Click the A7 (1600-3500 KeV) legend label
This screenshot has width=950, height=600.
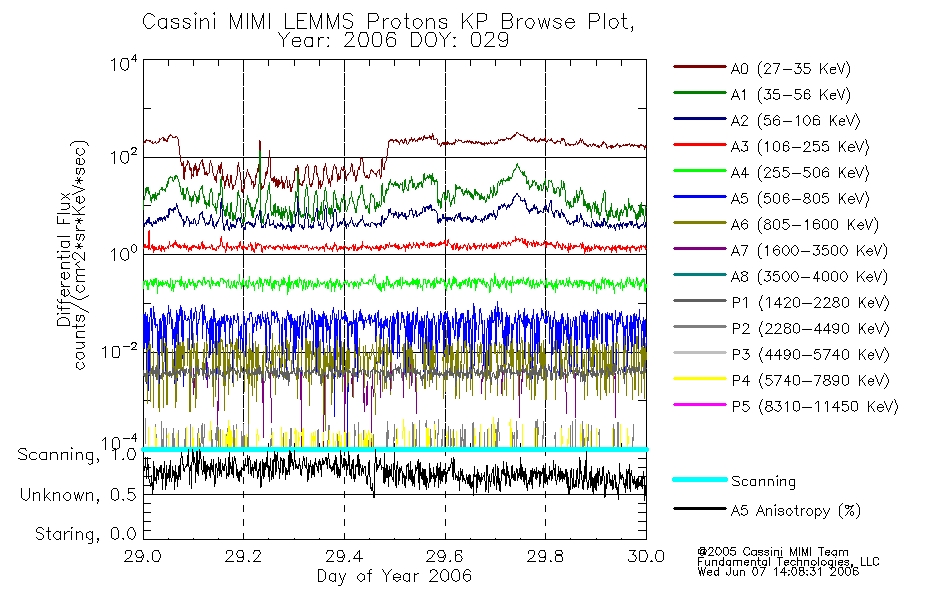tap(809, 251)
